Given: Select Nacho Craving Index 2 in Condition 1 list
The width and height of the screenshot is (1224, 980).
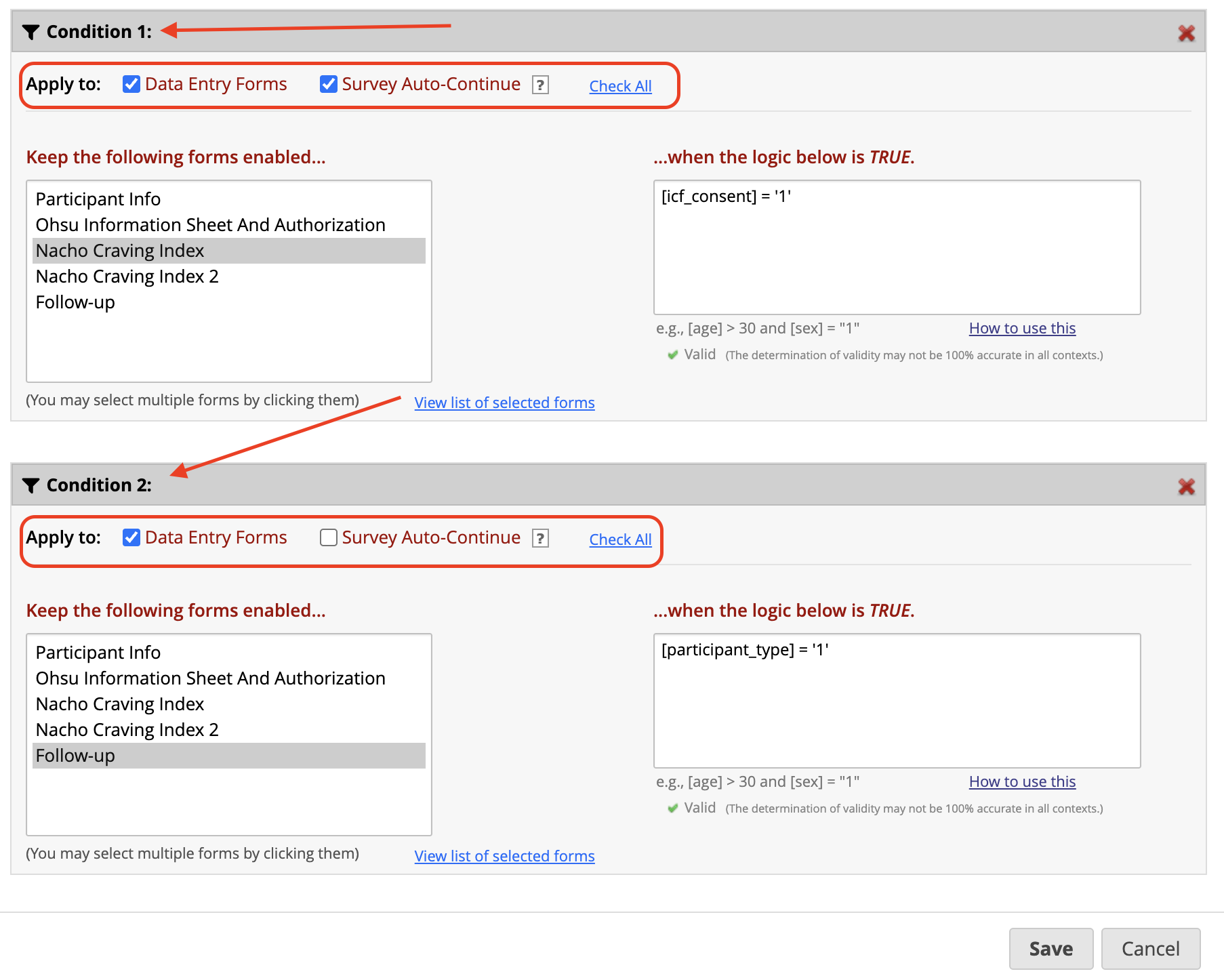Looking at the screenshot, I should coord(127,277).
